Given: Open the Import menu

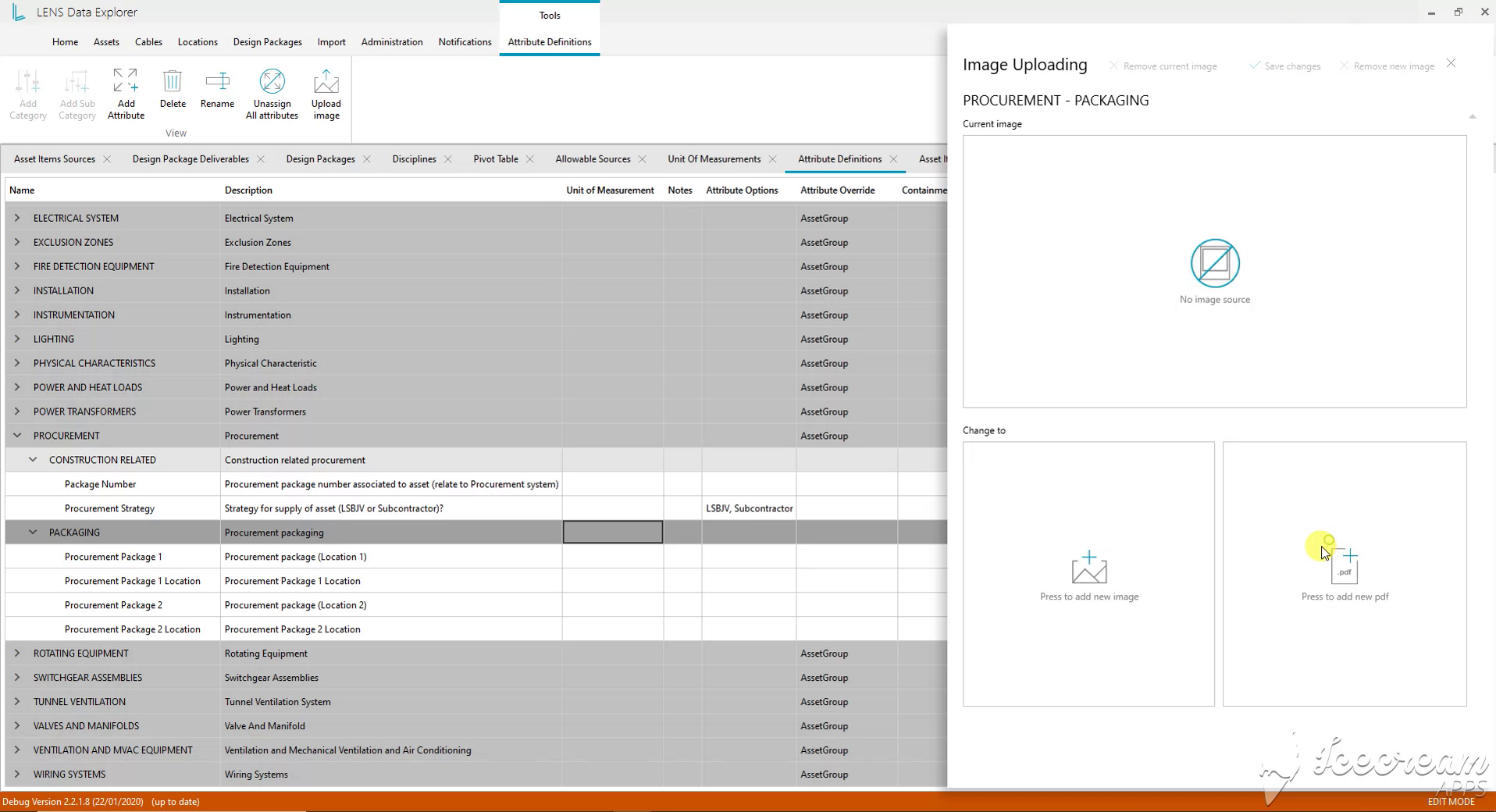Looking at the screenshot, I should tap(332, 42).
